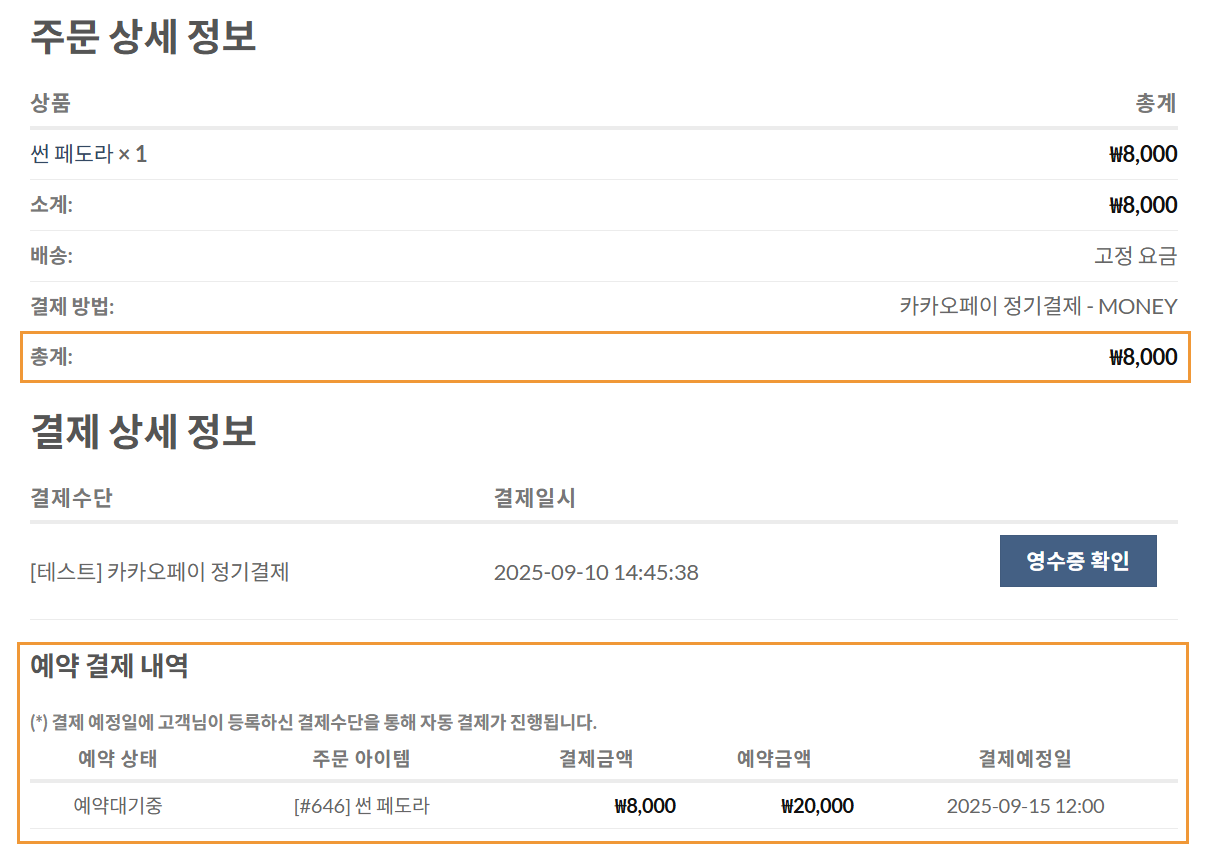
Task: Select the 예약 결제 내역 heading
Action: (x=110, y=666)
